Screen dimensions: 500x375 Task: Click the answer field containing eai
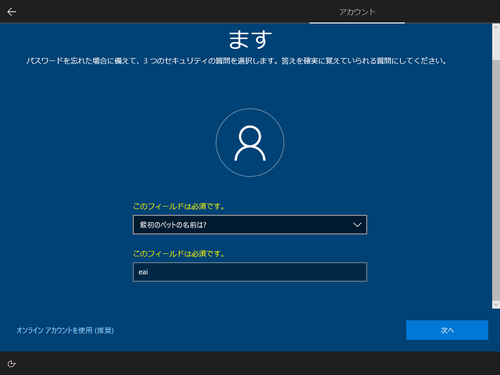[x=250, y=272]
